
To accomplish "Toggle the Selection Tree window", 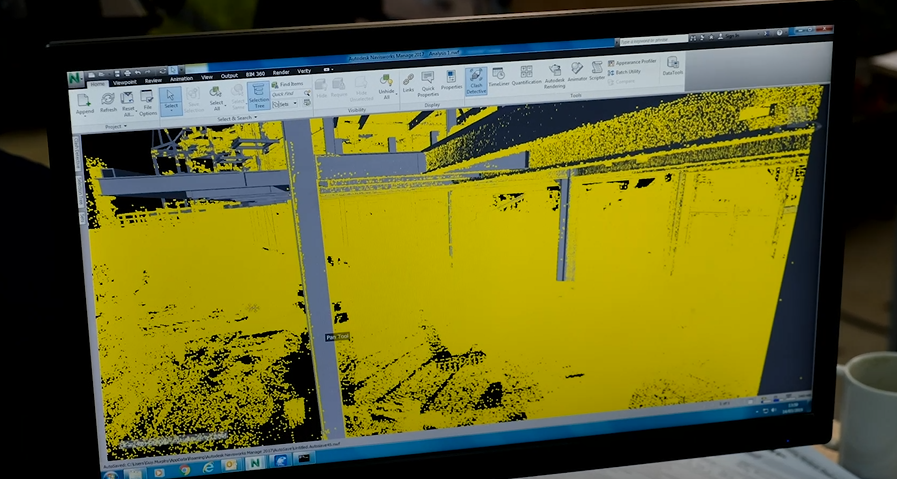I will 259,96.
